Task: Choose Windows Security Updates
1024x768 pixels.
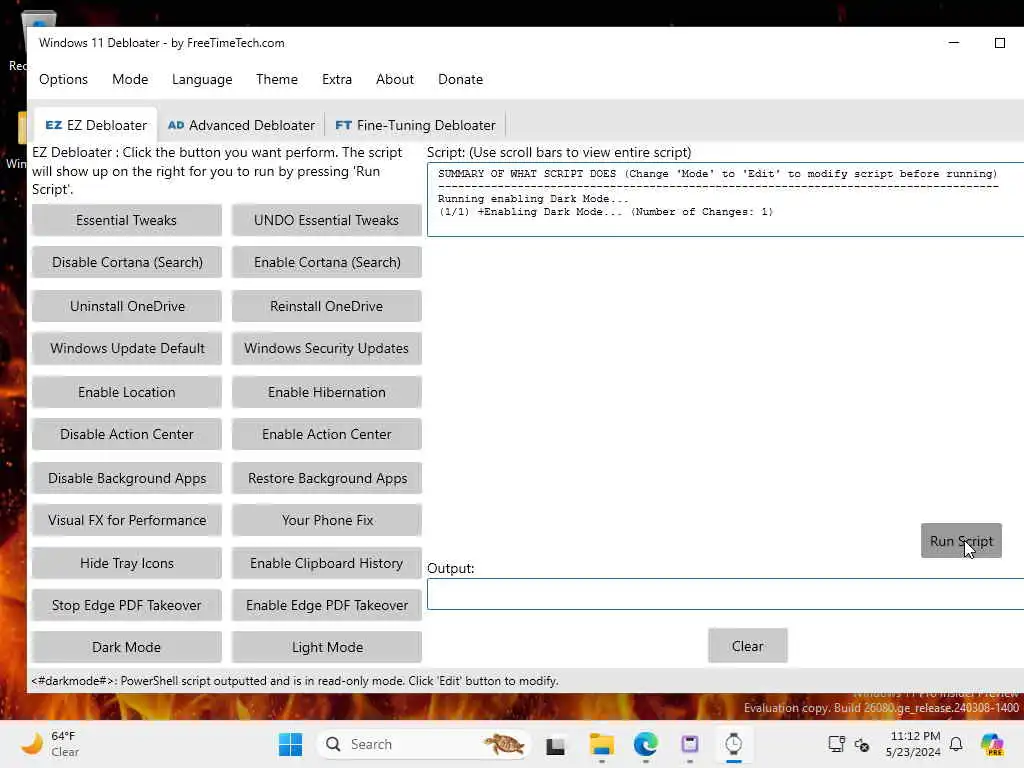Action: point(327,348)
